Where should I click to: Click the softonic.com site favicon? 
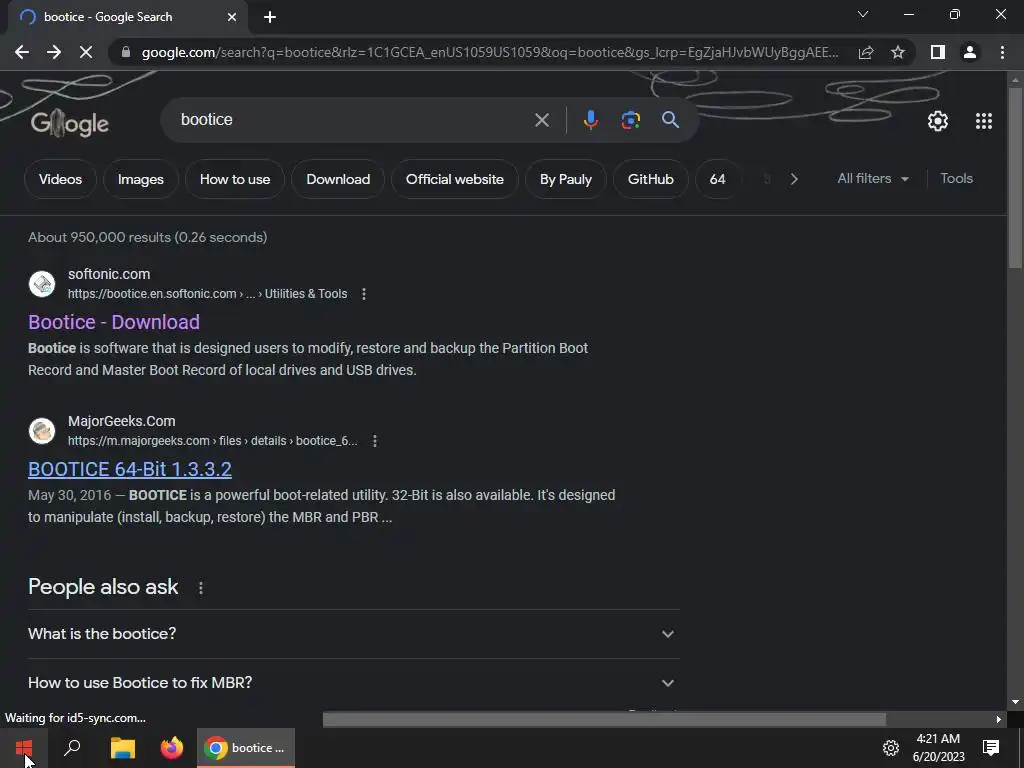click(42, 284)
